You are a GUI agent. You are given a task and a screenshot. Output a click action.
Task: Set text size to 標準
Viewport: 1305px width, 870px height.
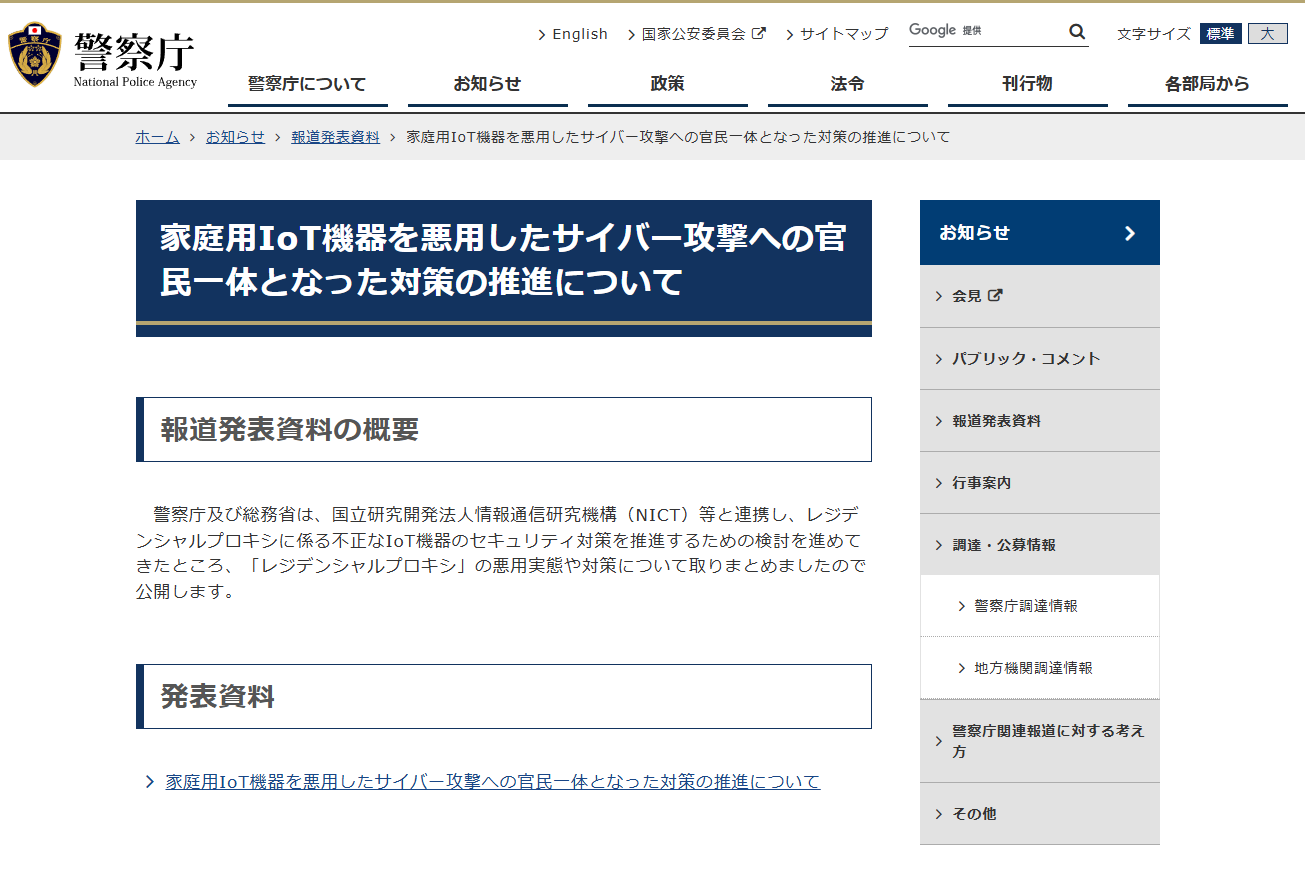pyautogui.click(x=1220, y=33)
